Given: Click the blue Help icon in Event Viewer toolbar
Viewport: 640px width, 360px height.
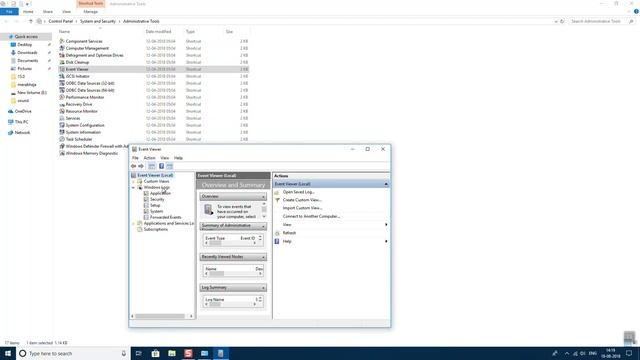Looking at the screenshot, I should tap(161, 166).
